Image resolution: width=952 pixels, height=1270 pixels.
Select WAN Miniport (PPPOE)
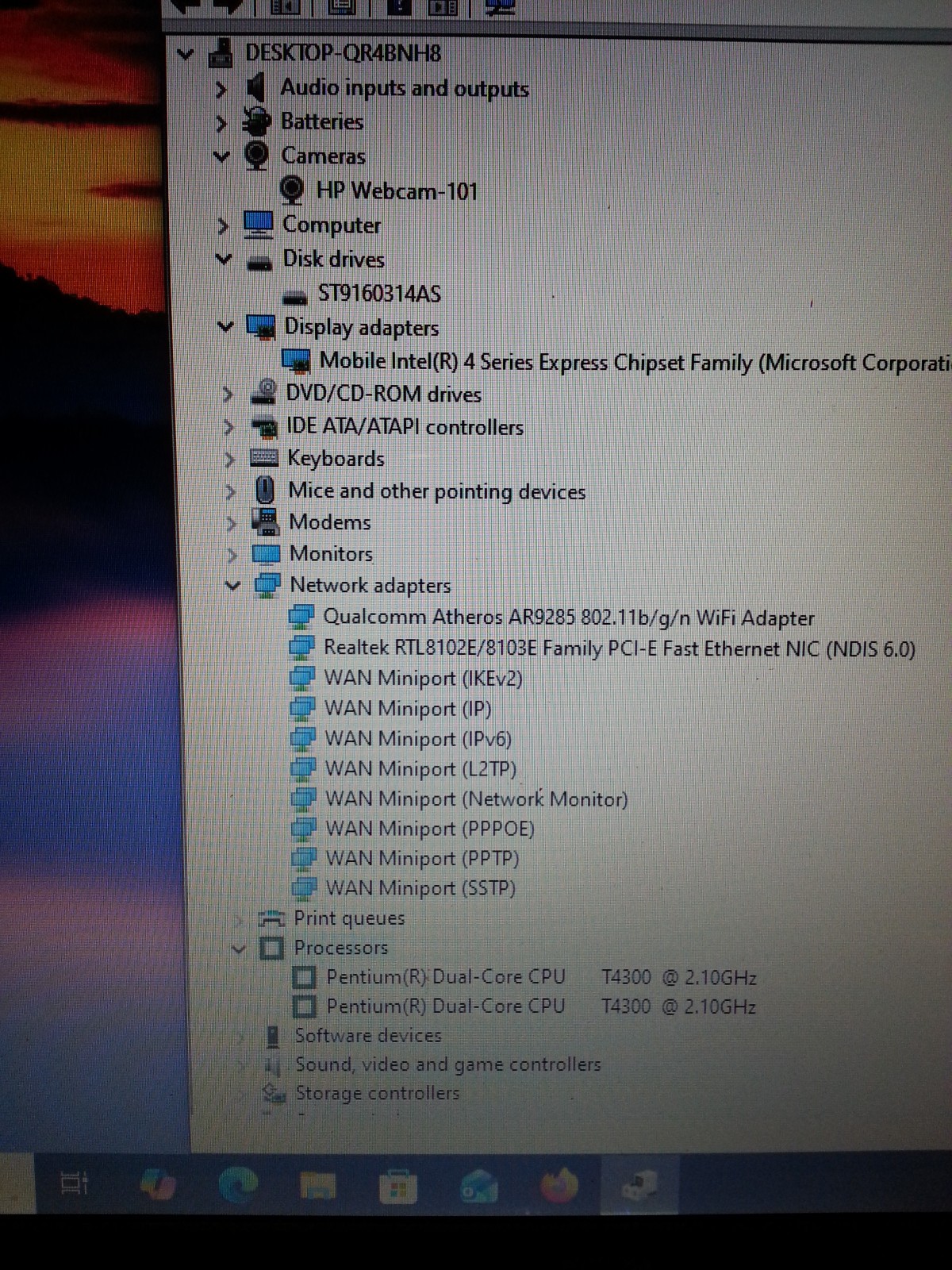430,829
